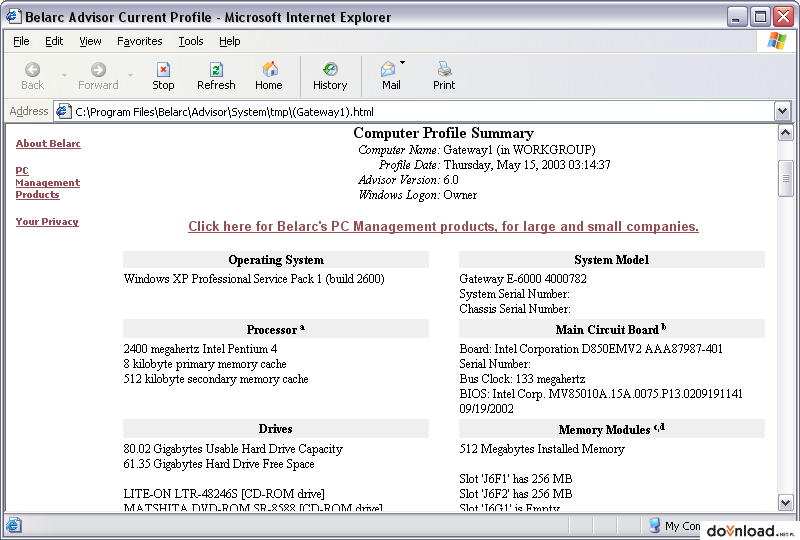Click text '8 kilobyte primary memory cache'
The height and width of the screenshot is (540, 800).
(x=205, y=364)
